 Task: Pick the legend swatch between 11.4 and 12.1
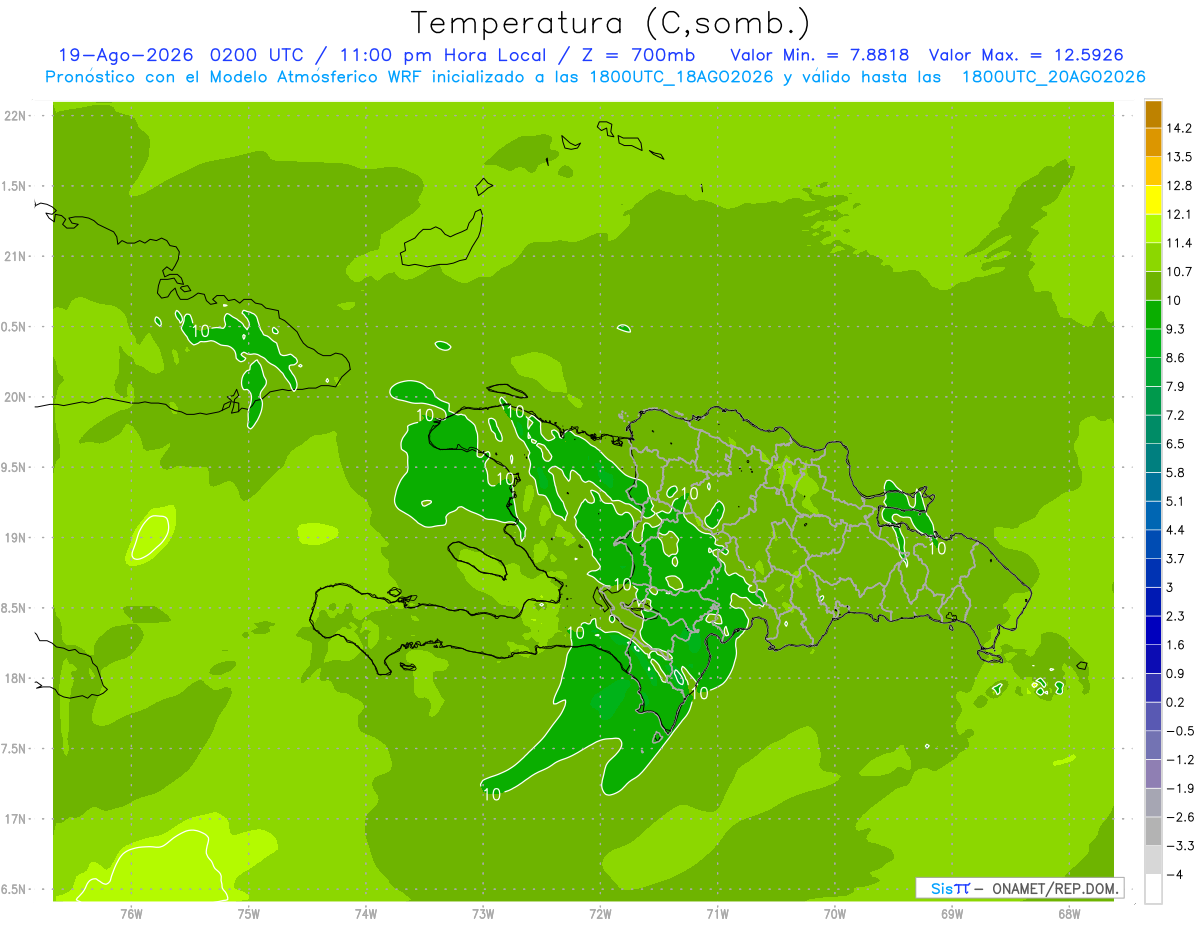pos(1153,228)
